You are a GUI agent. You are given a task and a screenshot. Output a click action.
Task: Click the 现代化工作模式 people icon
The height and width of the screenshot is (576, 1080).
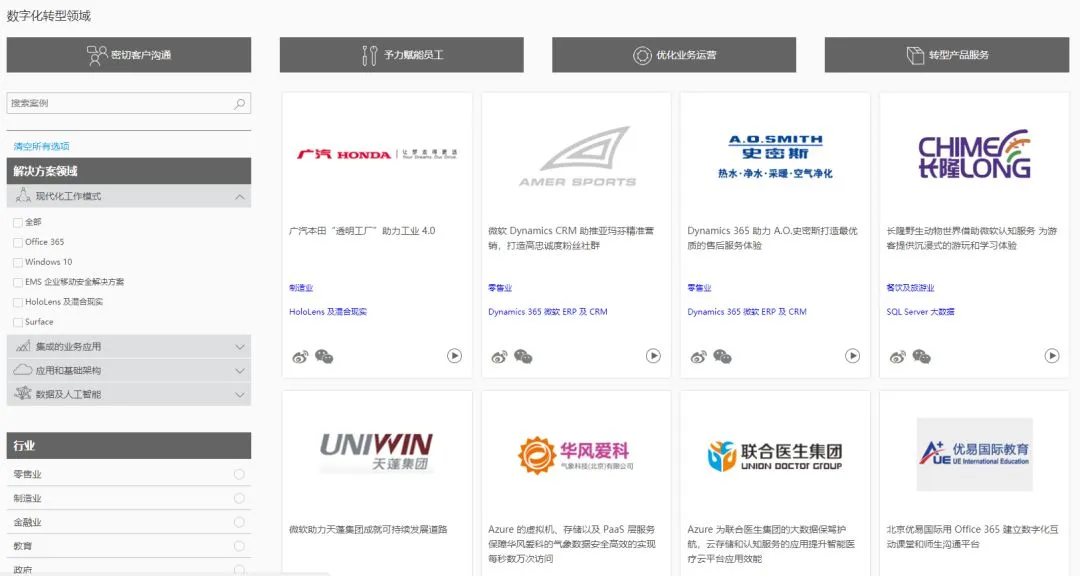click(x=23, y=196)
